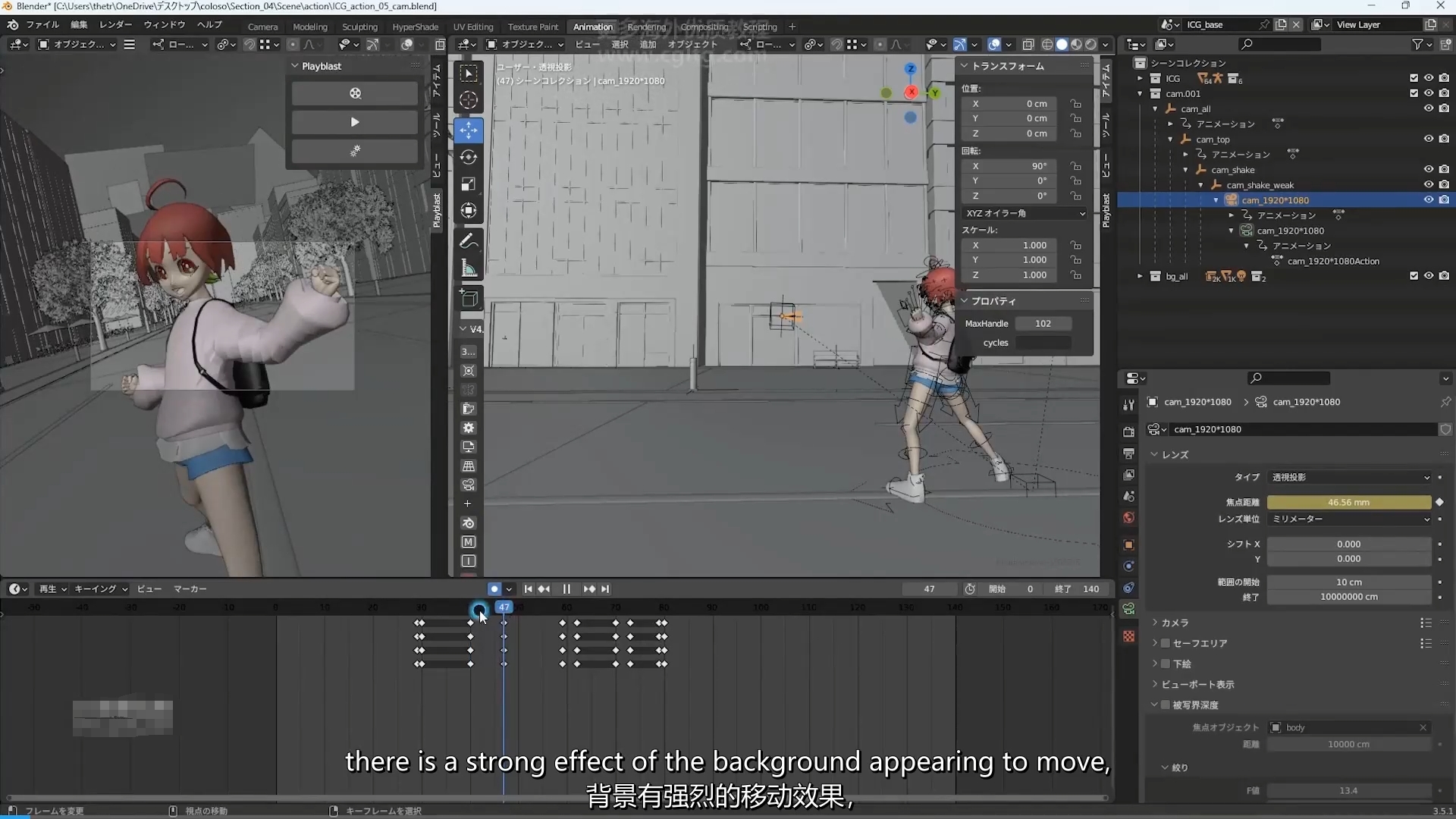Viewport: 1456px width, 819px height.
Task: Select the Add Cube tool
Action: click(x=469, y=298)
